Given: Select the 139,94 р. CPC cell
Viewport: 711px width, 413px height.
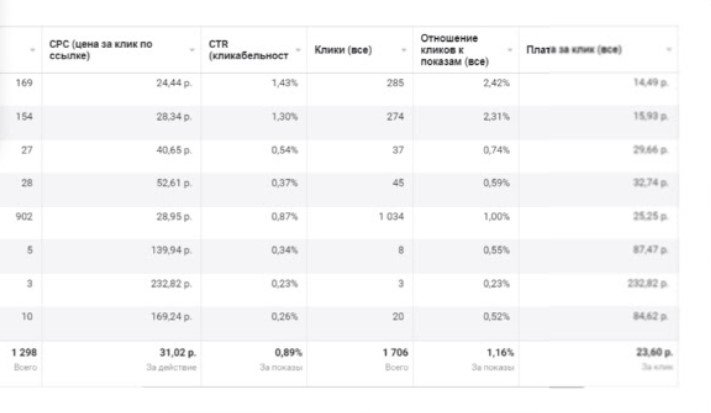Looking at the screenshot, I should 172,249.
